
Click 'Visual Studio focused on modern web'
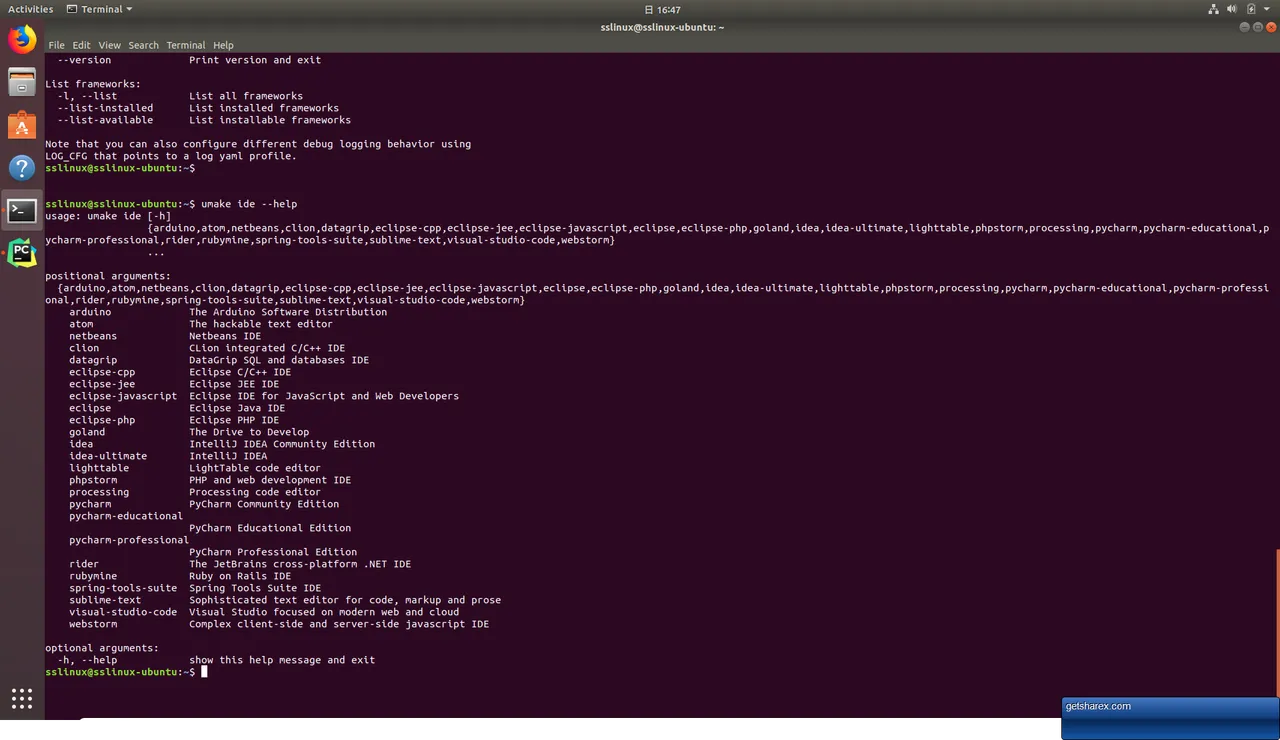324,612
